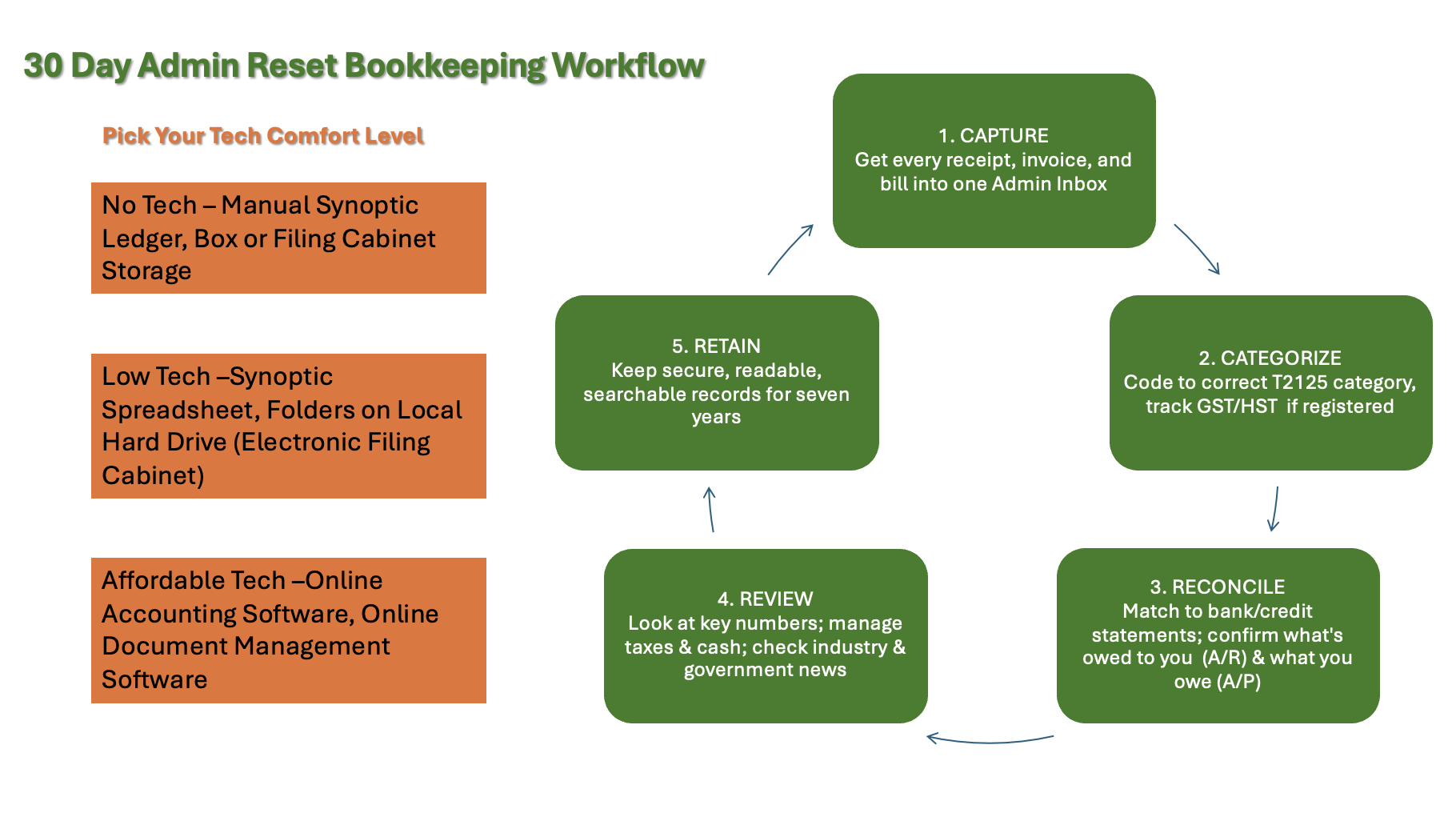Click the (Electronic Filing Cabinet) text
Viewport: 1456px width, 821px height.
331,443
